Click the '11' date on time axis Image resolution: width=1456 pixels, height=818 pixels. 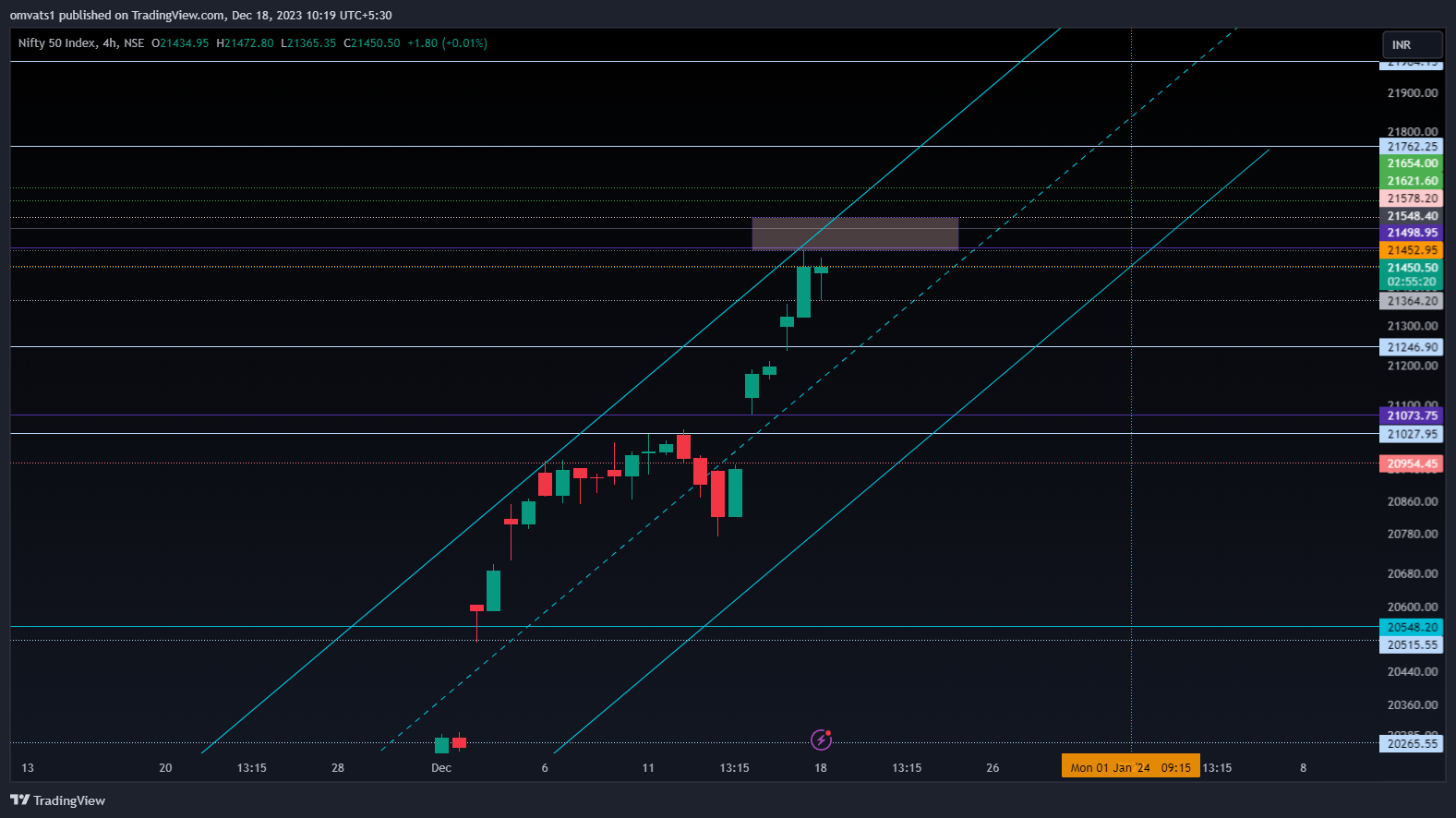click(648, 768)
